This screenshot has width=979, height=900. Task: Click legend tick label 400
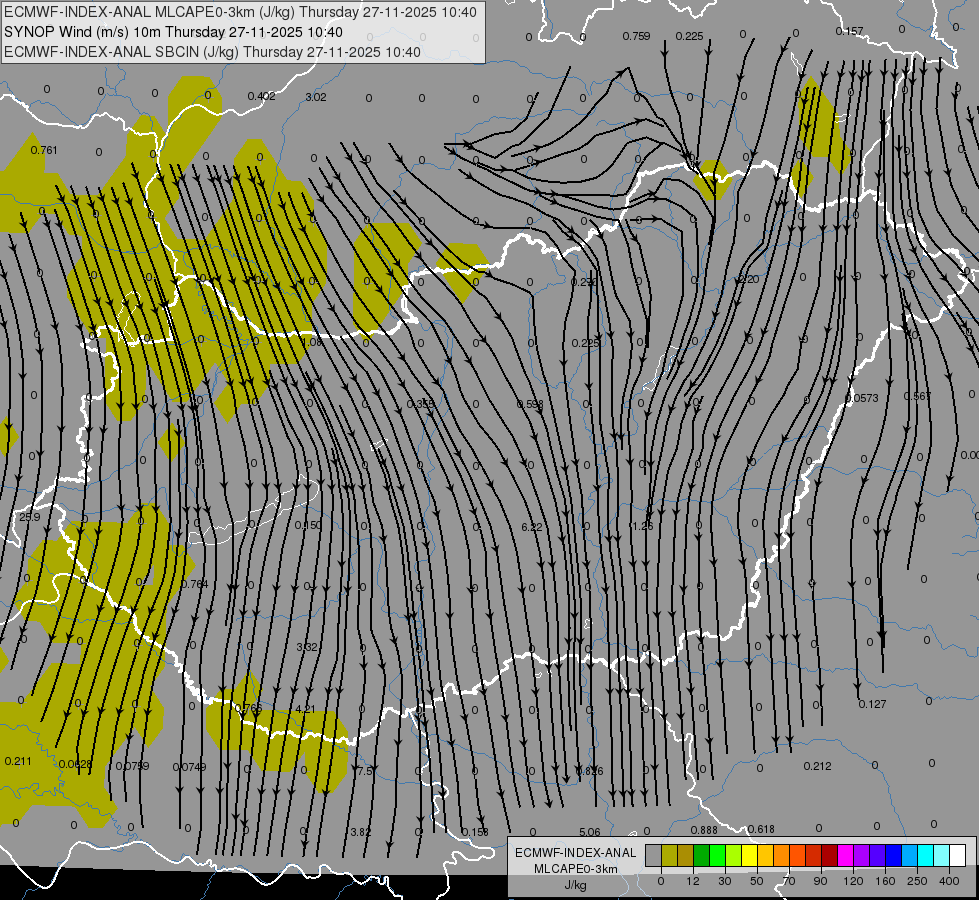(948, 881)
